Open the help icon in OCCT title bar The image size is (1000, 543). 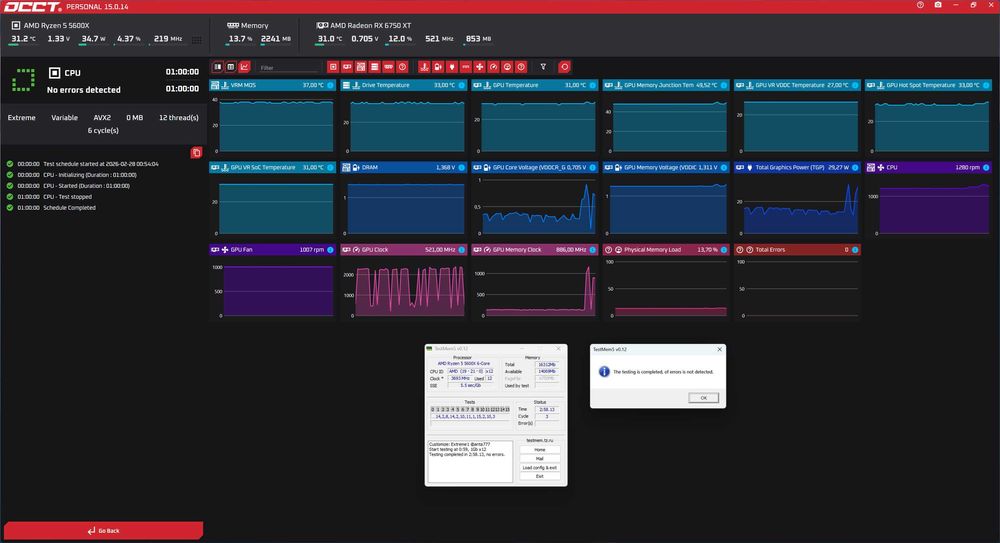(920, 5)
